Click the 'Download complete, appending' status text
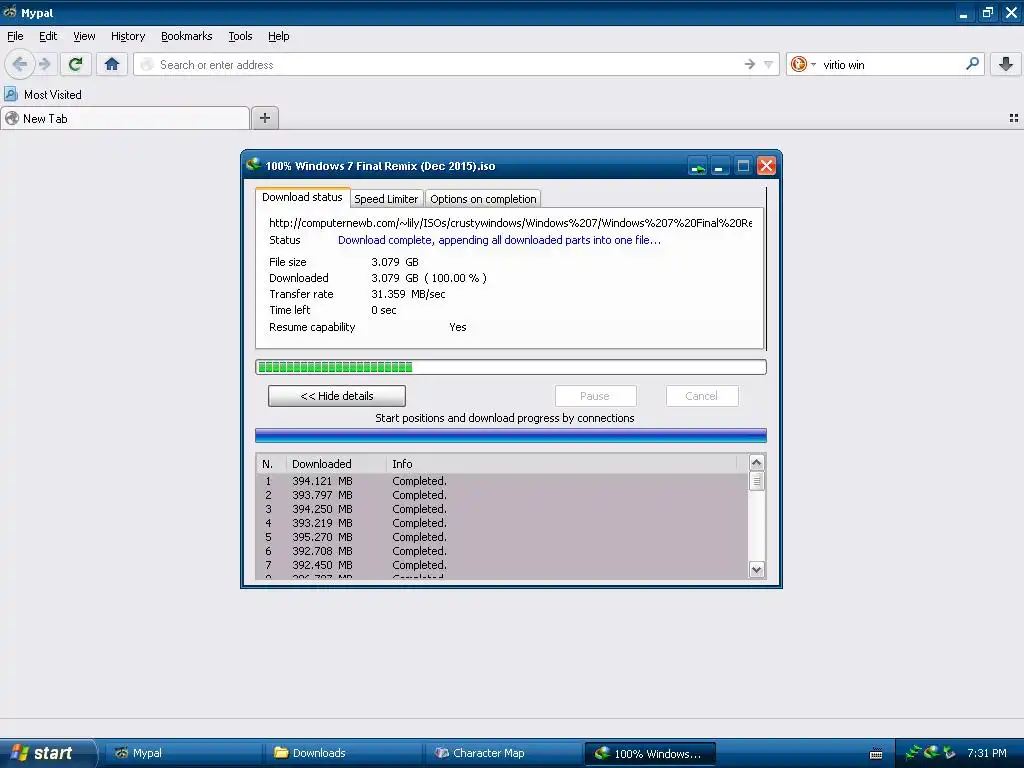 point(499,240)
